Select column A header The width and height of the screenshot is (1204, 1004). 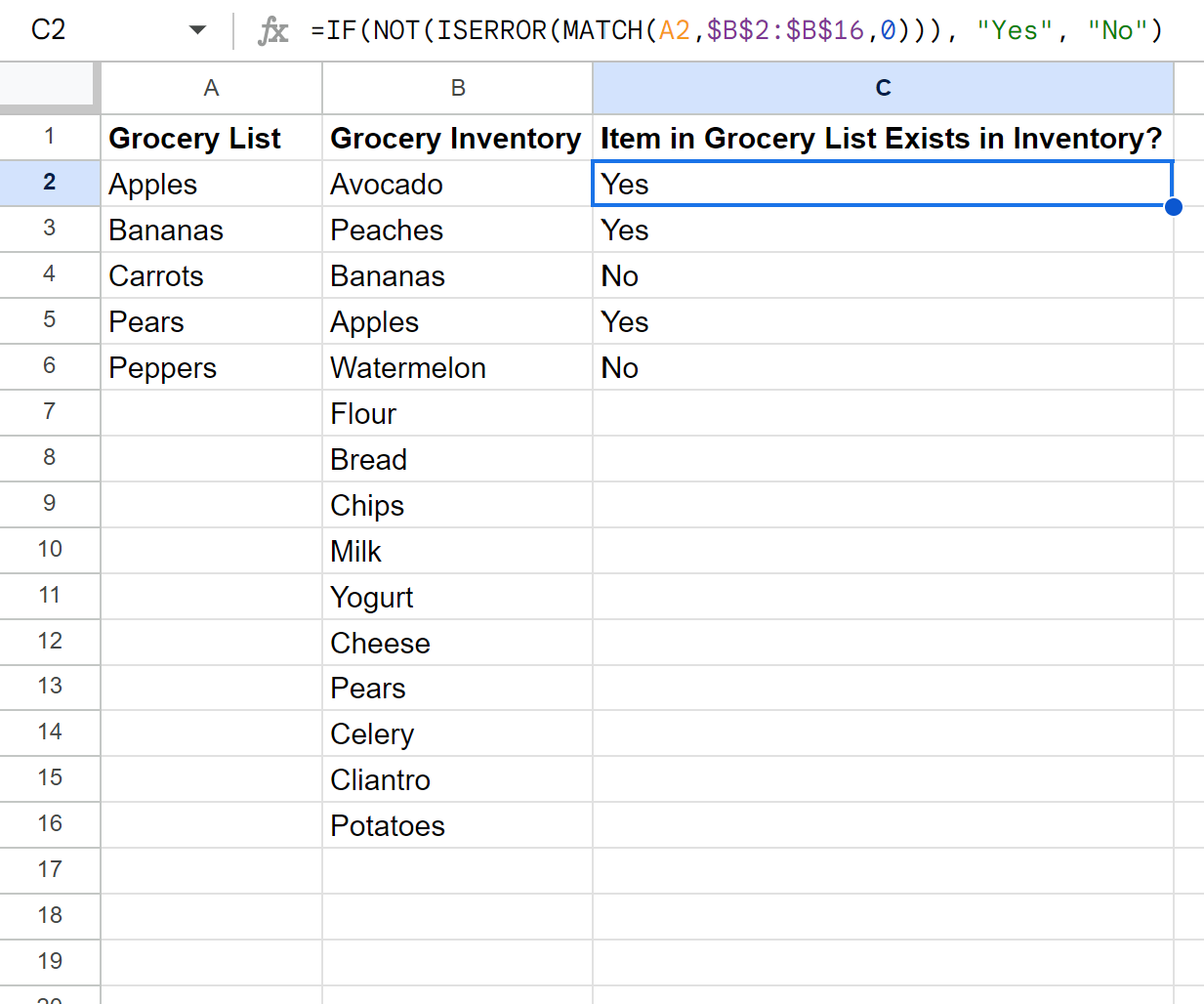[211, 88]
